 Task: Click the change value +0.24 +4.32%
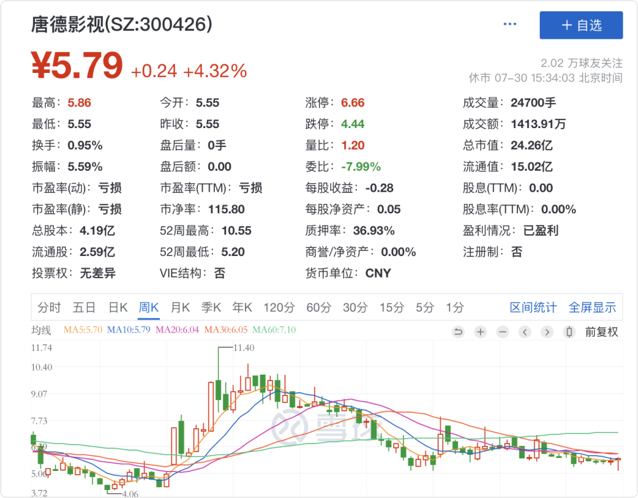pos(189,71)
